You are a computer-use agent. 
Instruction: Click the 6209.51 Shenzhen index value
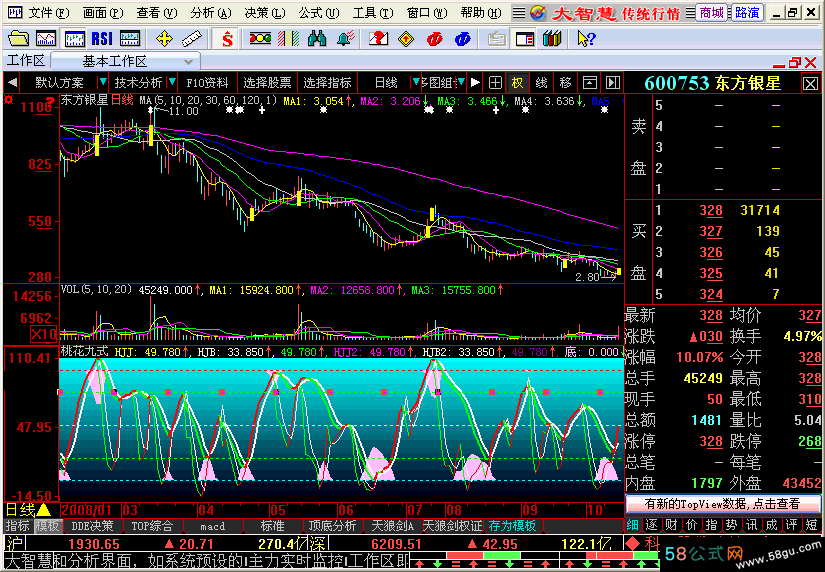pos(396,544)
